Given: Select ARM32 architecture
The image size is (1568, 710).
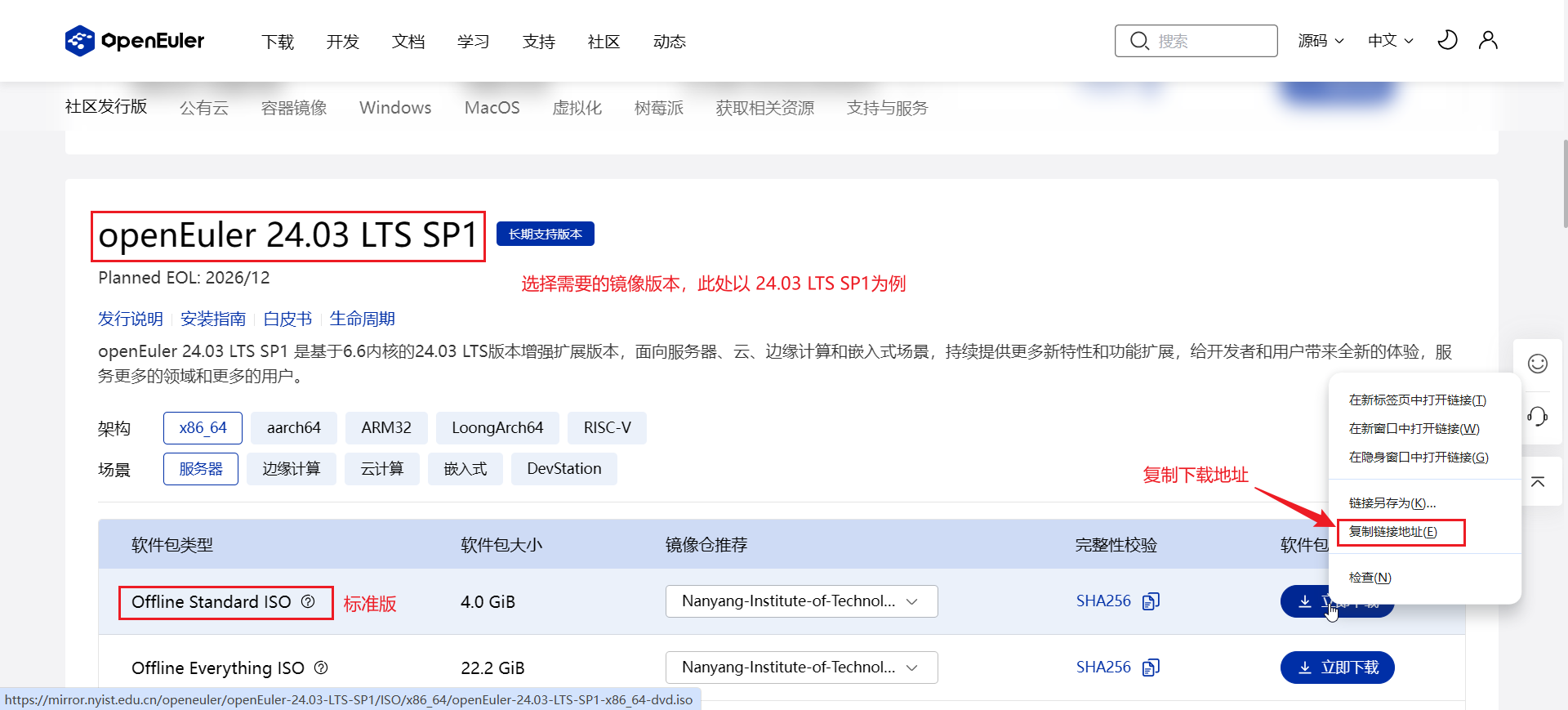Looking at the screenshot, I should point(386,428).
